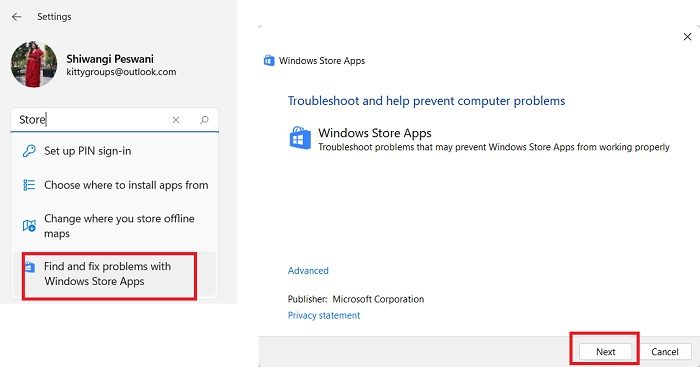
Task: Click Publisher: Microsoft Corporation text
Action: coord(356,299)
